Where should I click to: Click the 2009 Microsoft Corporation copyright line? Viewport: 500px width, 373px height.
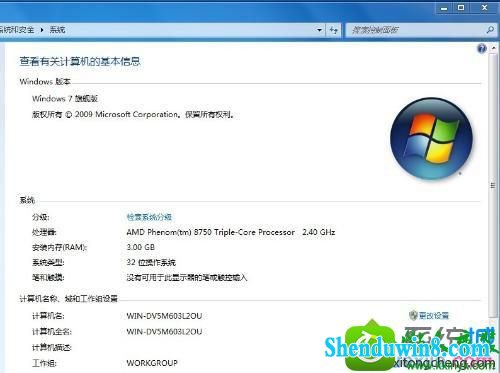pos(133,115)
